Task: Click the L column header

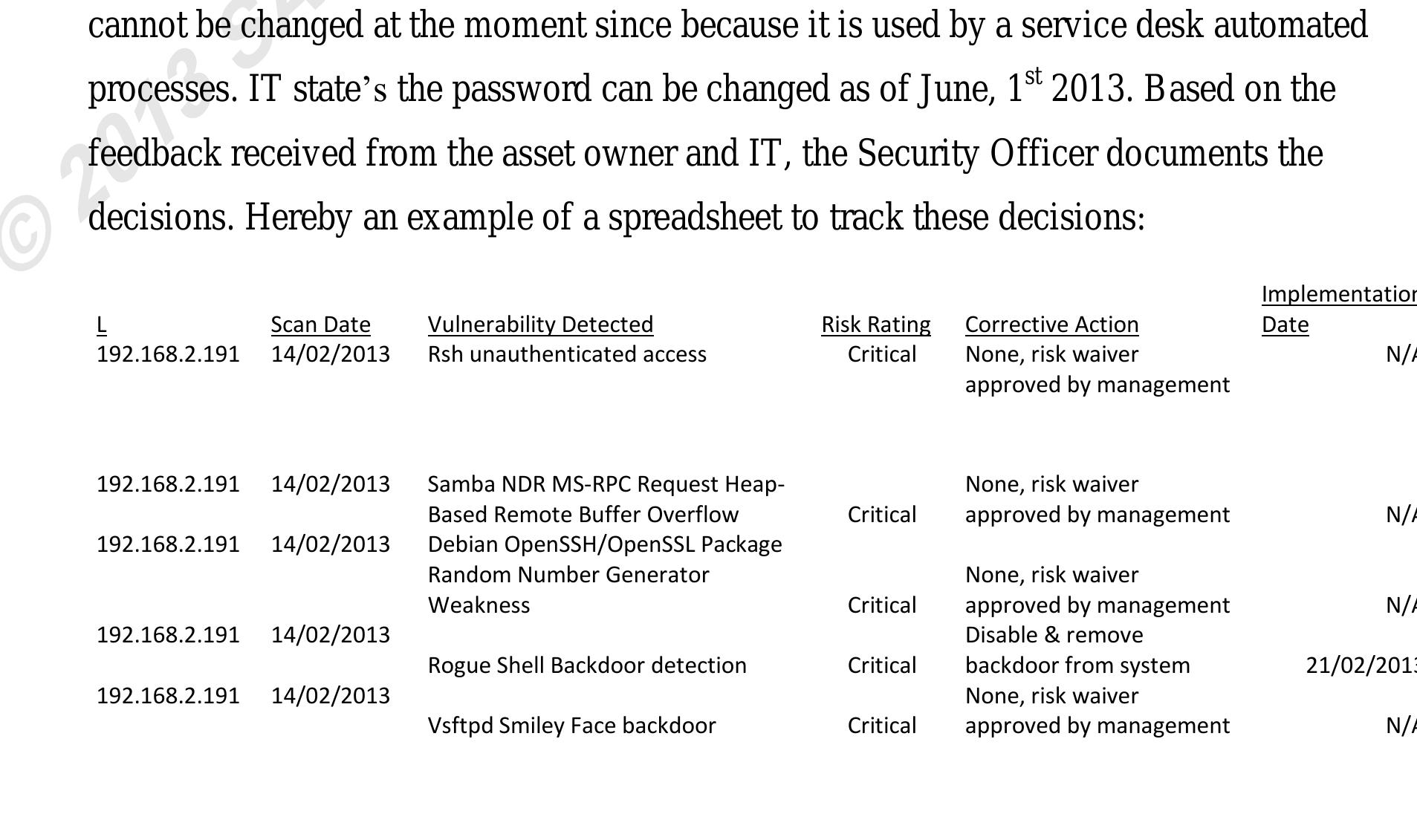Action: click(102, 325)
